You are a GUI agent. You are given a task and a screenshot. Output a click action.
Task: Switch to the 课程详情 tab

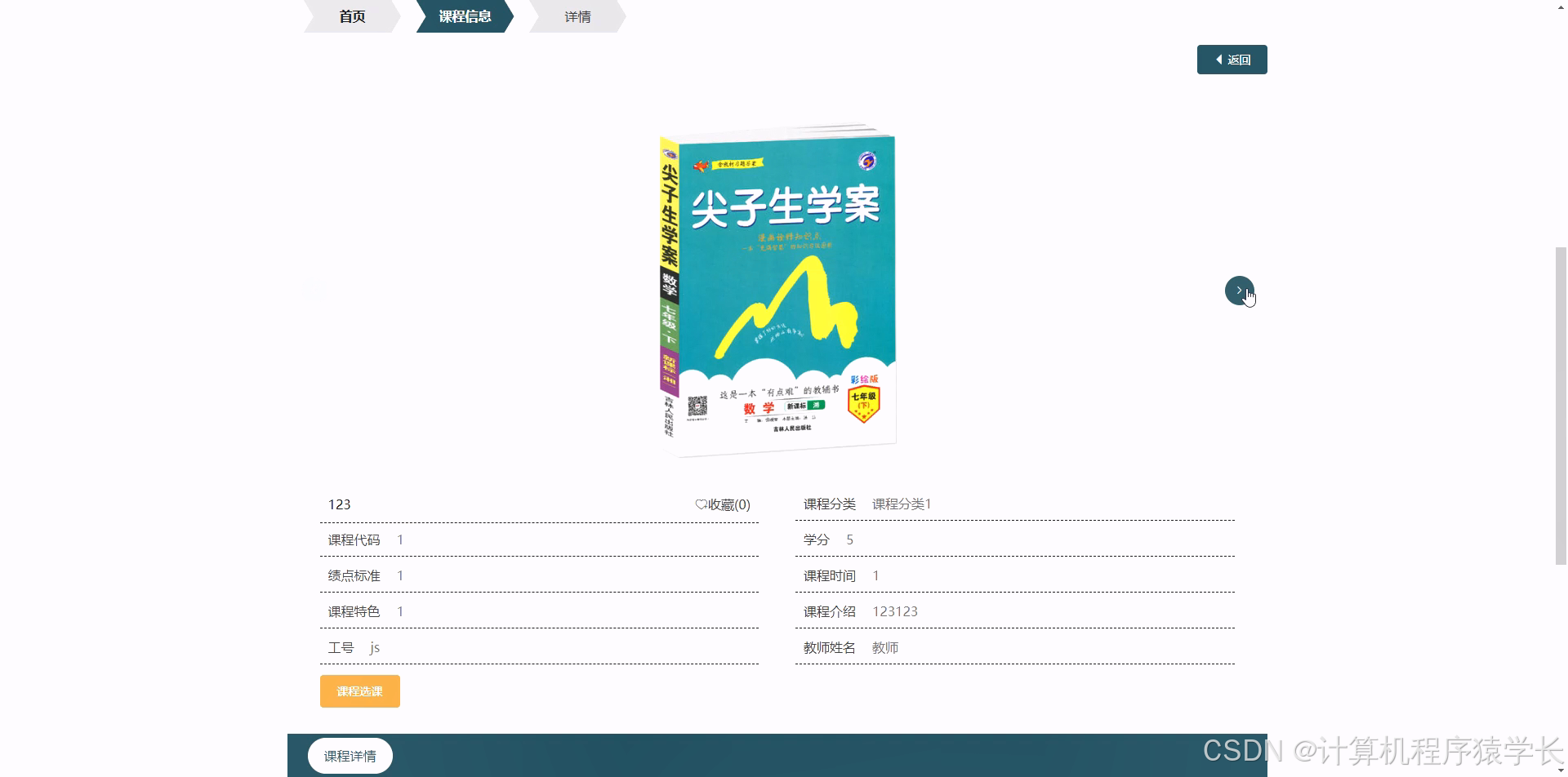[x=350, y=756]
